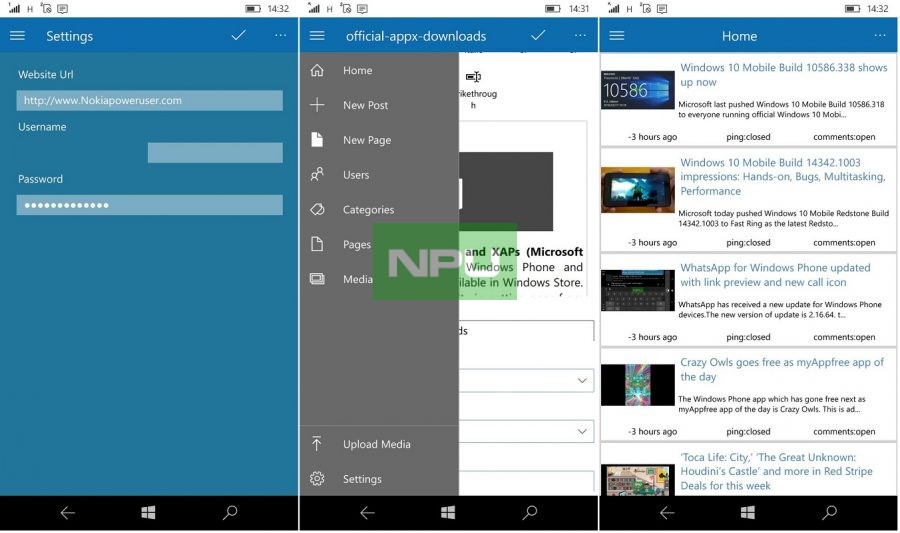The width and height of the screenshot is (900, 533).
Task: Tap the back arrow under Settings screen
Action: (x=68, y=512)
